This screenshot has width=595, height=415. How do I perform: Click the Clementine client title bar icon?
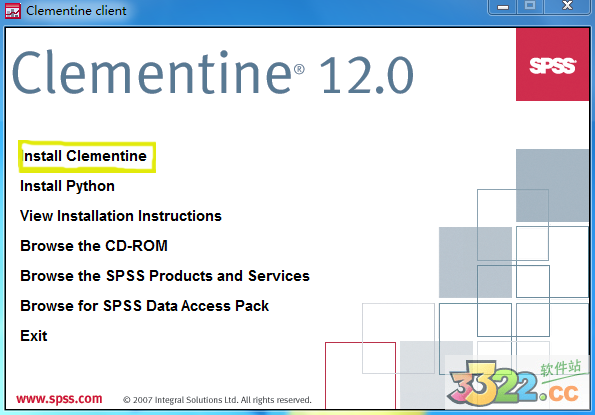point(13,11)
